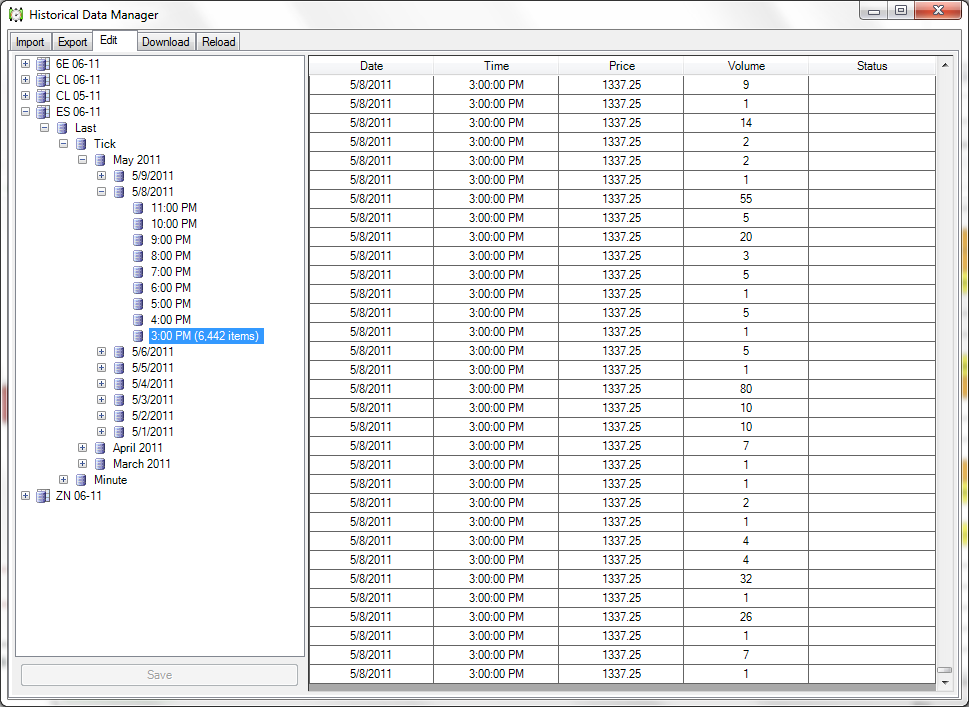The height and width of the screenshot is (707, 969).
Task: Expand the April 2011 node
Action: point(83,448)
